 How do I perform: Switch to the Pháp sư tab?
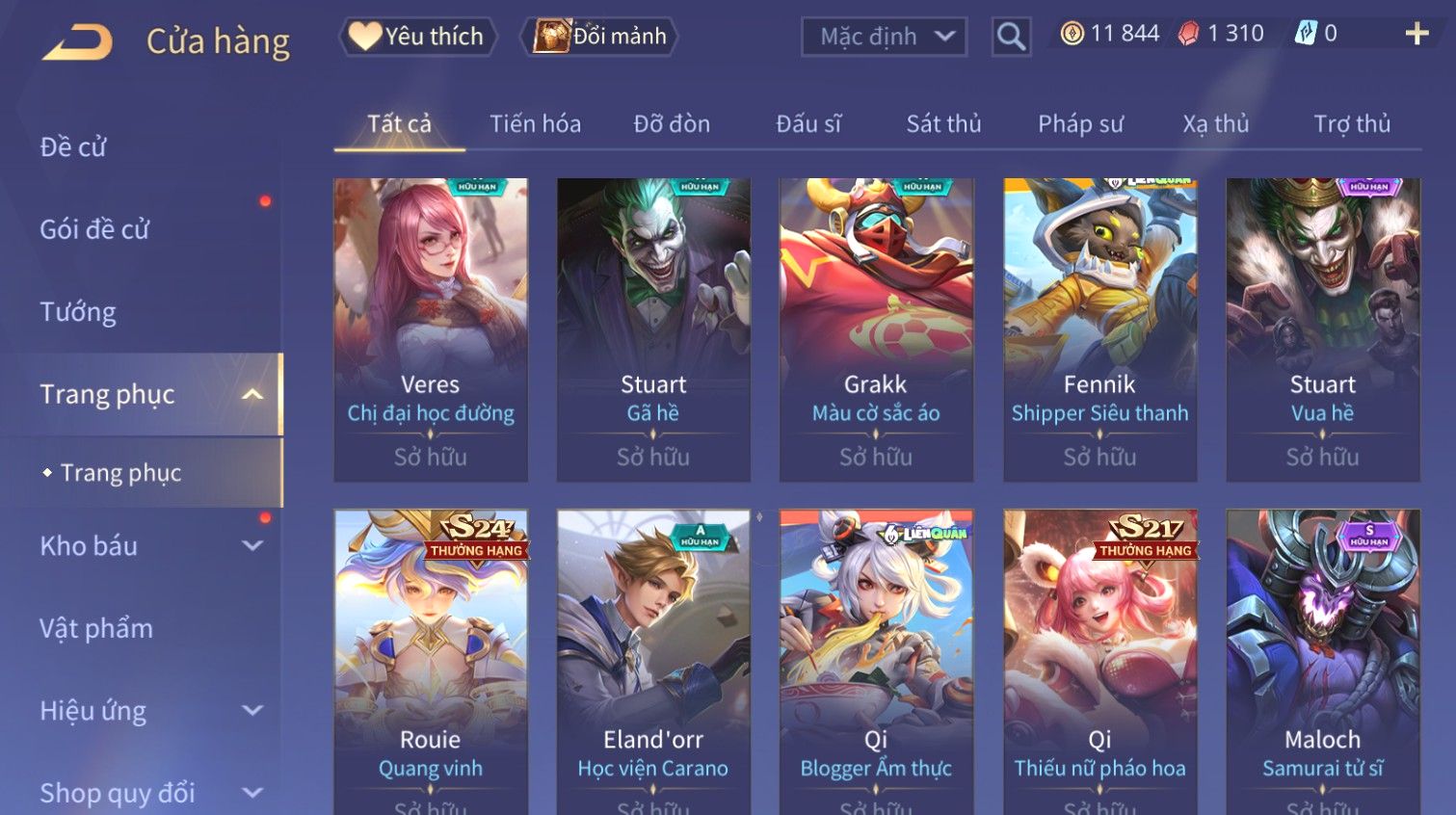(1080, 124)
